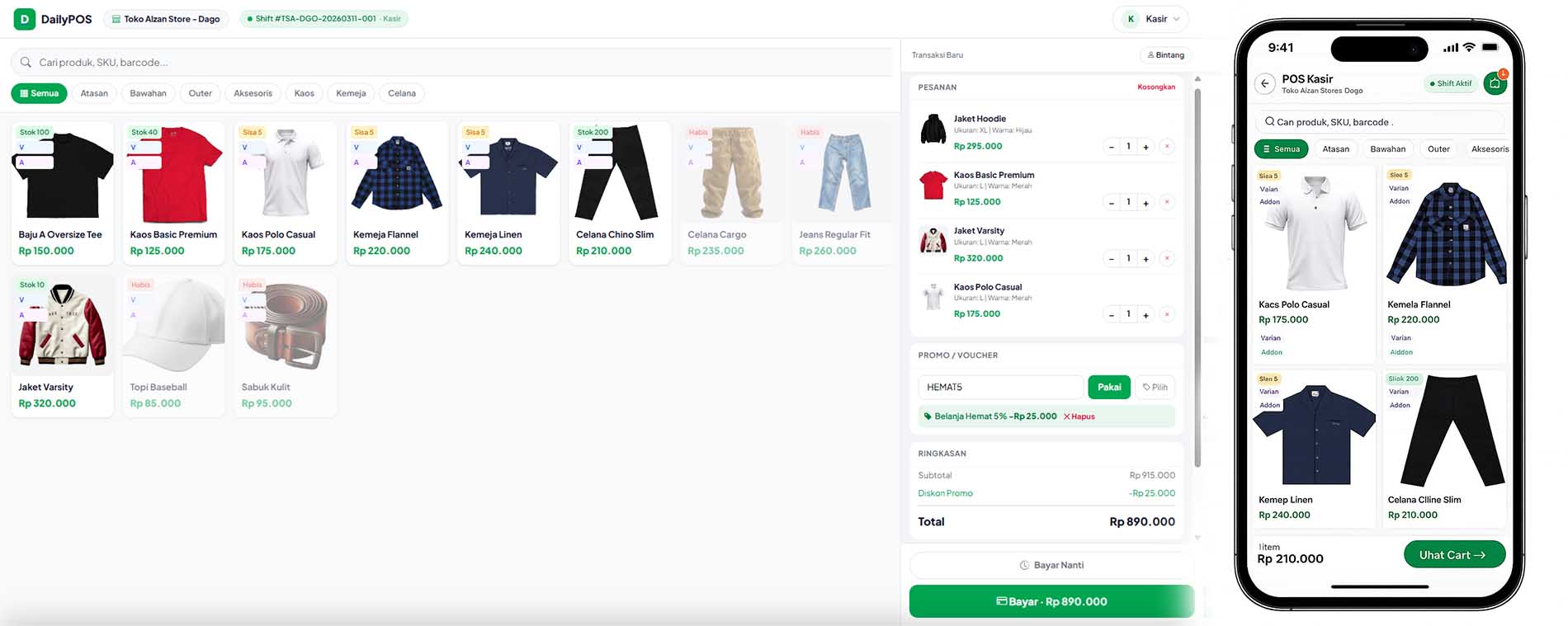Click the 'Rp 890.000' total amount text

1142,522
